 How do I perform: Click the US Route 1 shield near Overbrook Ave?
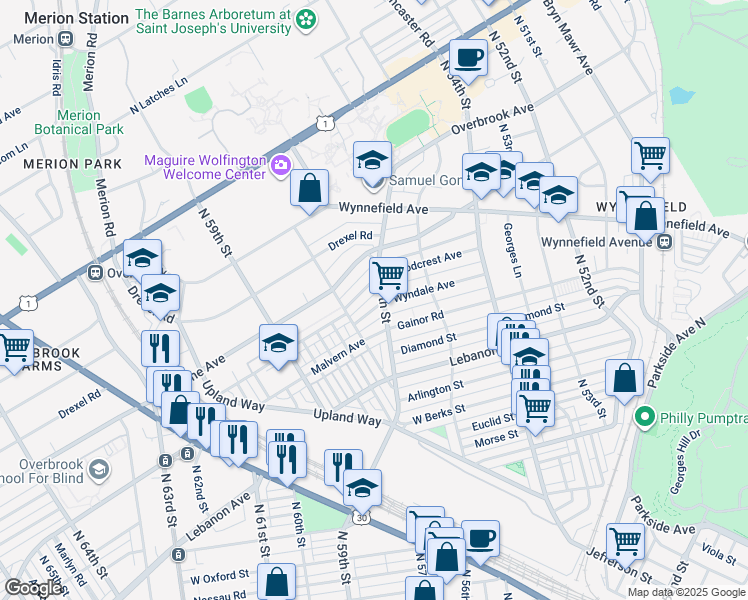(x=325, y=124)
